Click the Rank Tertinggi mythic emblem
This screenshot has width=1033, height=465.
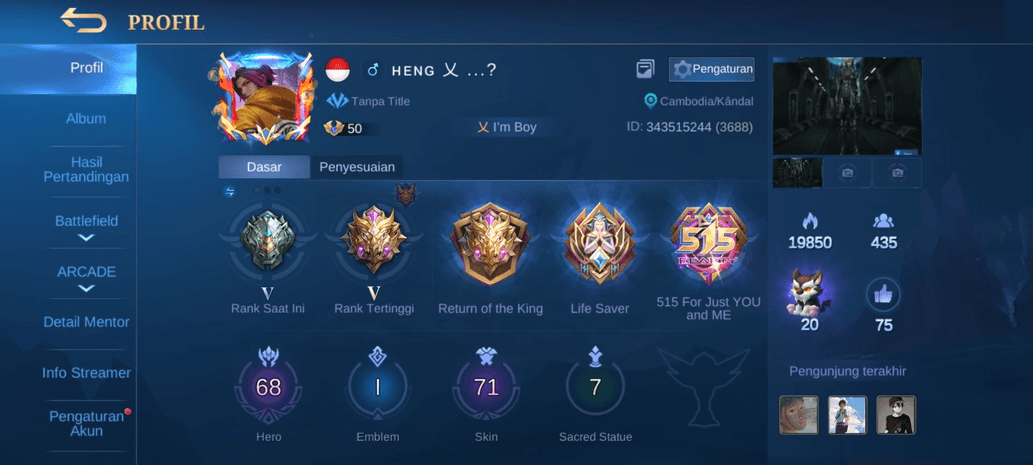click(x=375, y=238)
